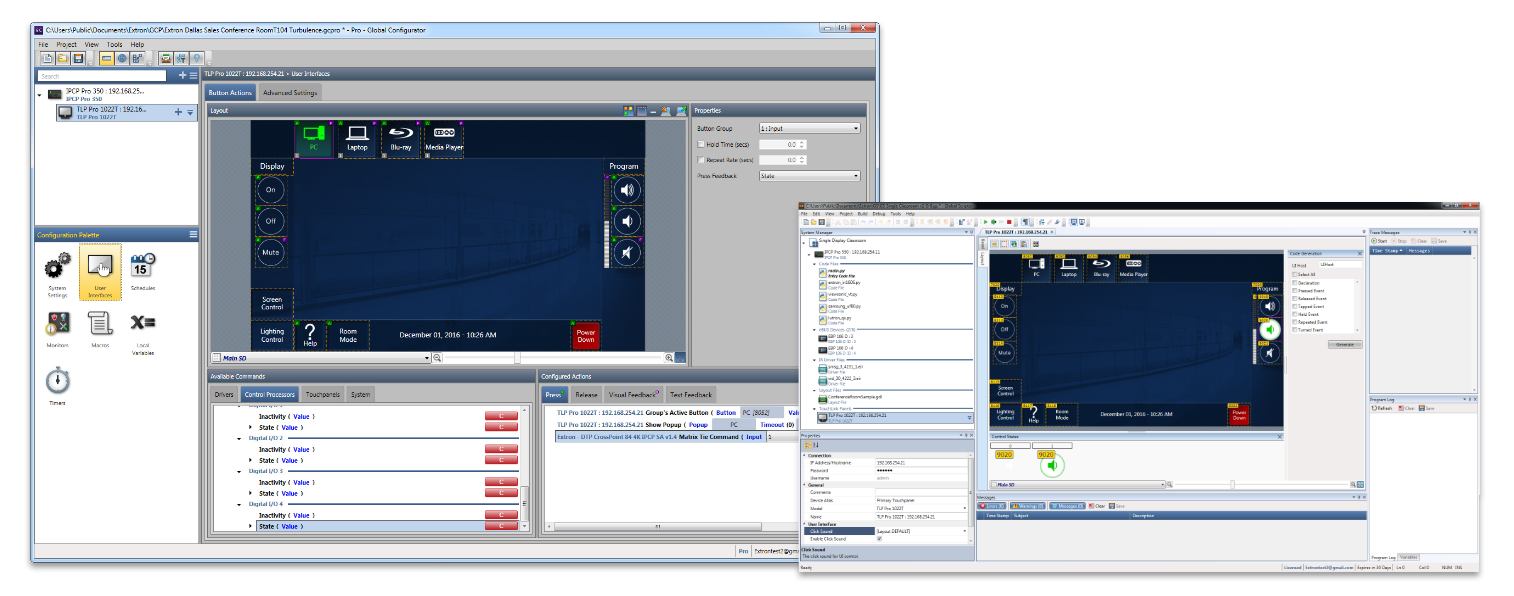Collapse IPCP Pro 350 tree node in Configurator
Viewport: 1514px width, 596px height.
pos(40,95)
